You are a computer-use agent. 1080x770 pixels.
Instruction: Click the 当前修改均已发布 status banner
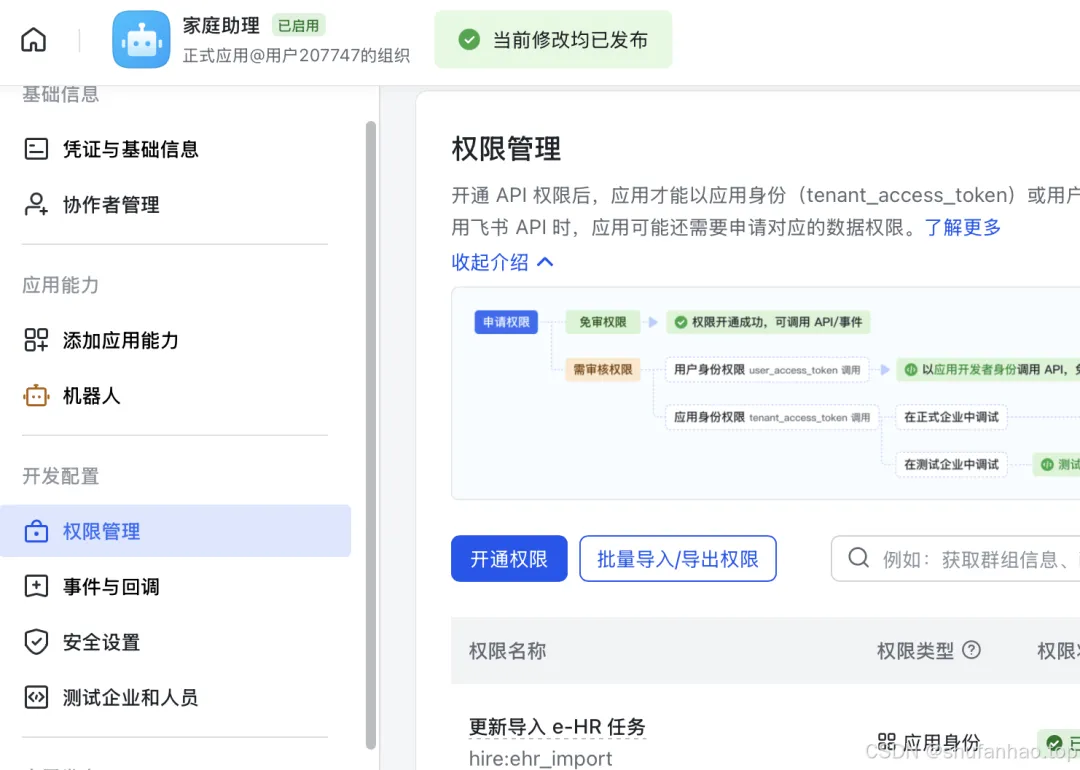tap(553, 39)
